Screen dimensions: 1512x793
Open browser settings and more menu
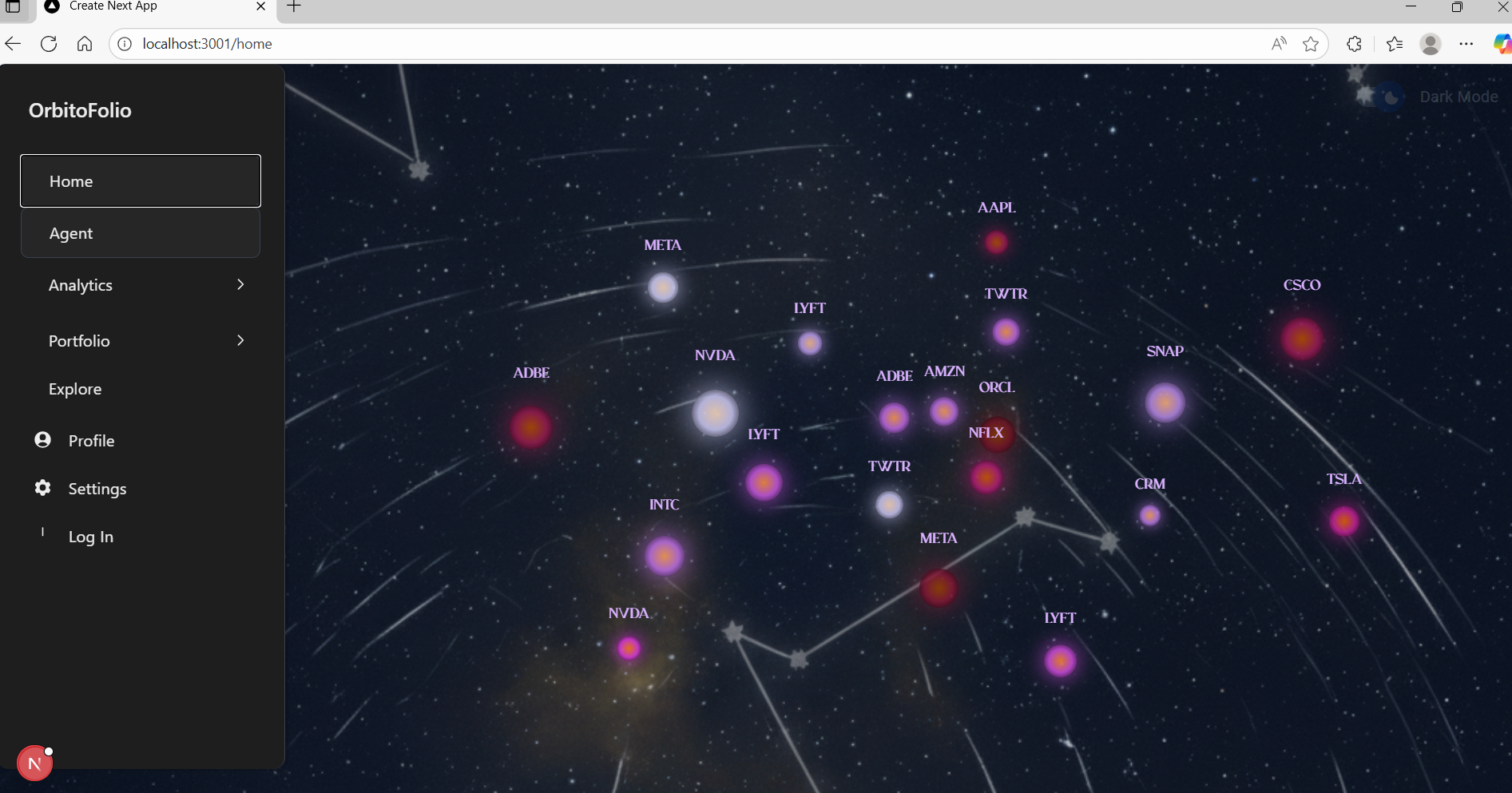(1466, 44)
